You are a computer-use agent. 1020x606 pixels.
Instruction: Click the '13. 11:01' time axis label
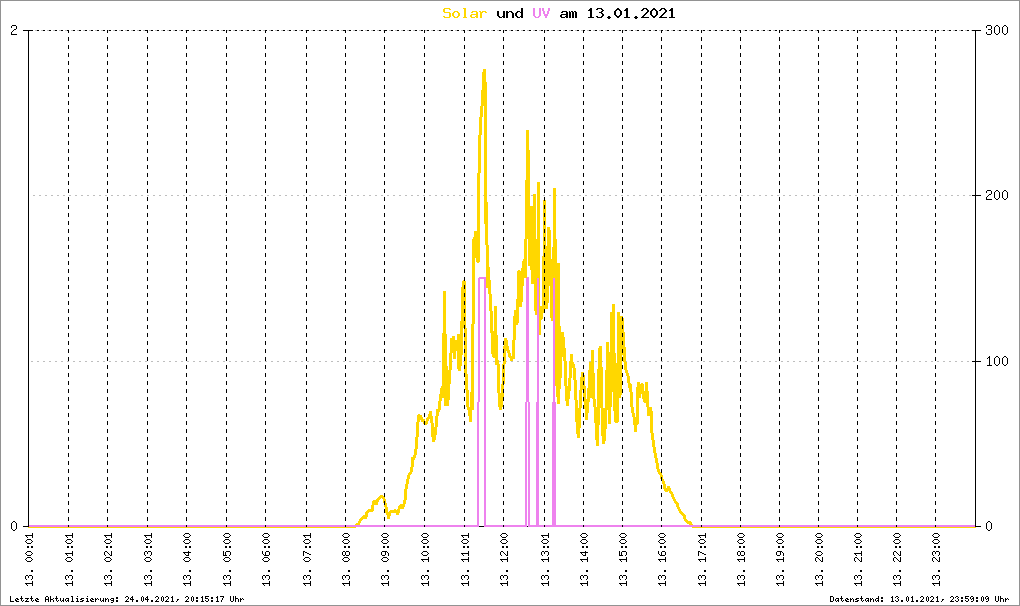tap(464, 560)
